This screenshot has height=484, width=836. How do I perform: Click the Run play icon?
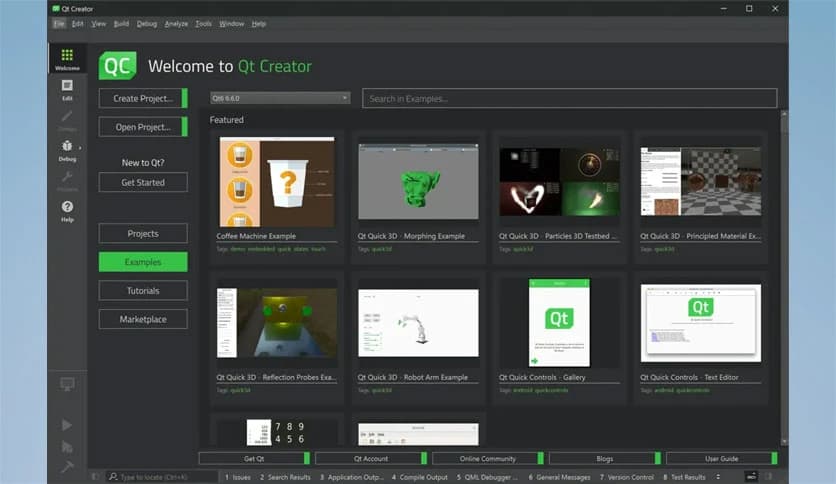pyautogui.click(x=67, y=425)
